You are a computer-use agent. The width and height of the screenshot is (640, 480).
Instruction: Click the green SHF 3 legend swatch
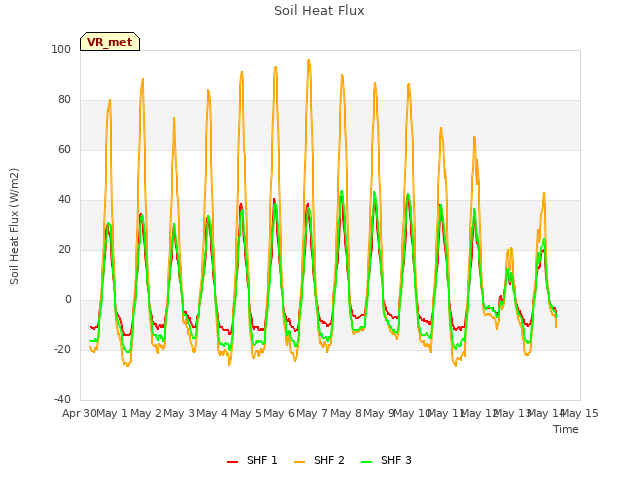pos(367,461)
